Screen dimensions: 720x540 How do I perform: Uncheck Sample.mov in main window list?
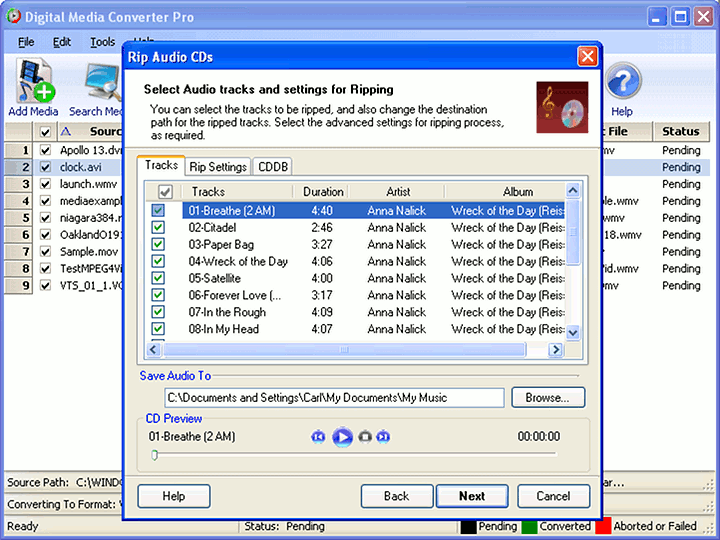[45, 252]
